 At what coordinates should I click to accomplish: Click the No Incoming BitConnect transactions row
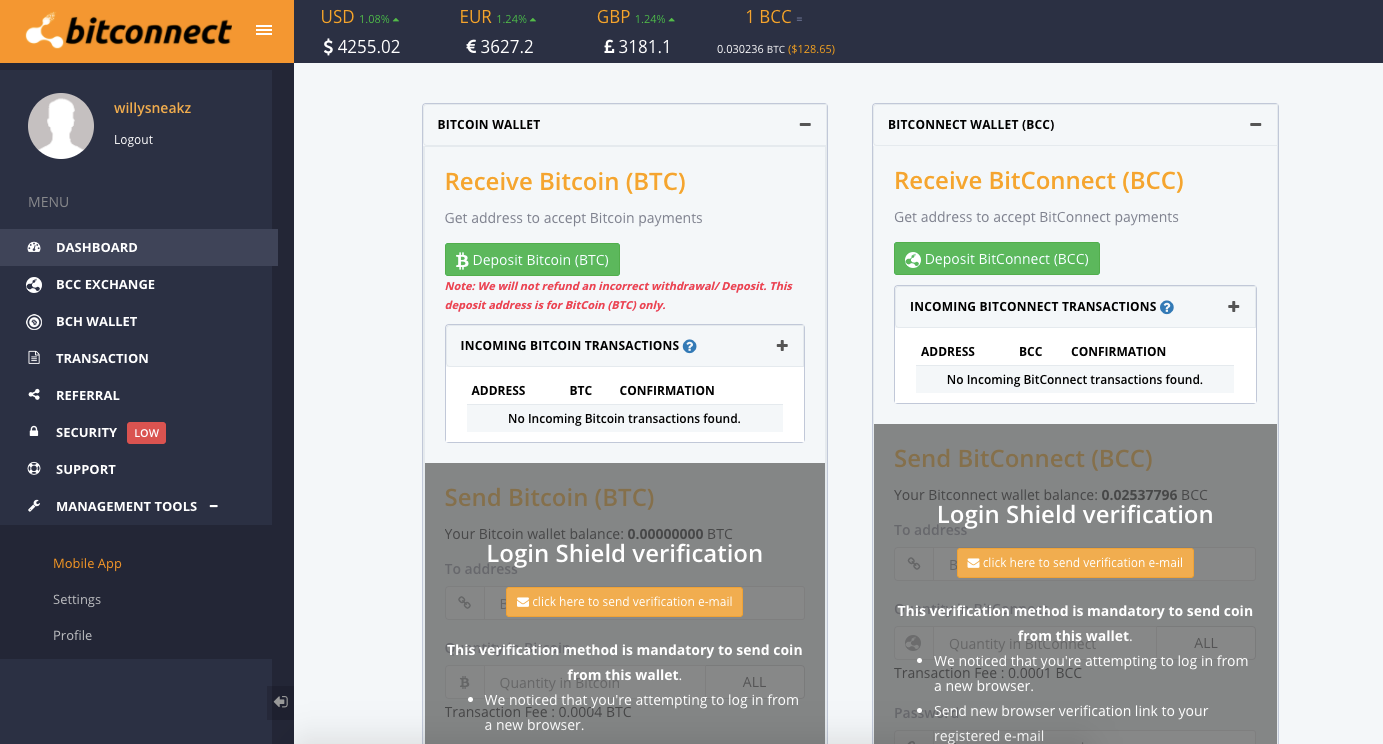(1075, 379)
